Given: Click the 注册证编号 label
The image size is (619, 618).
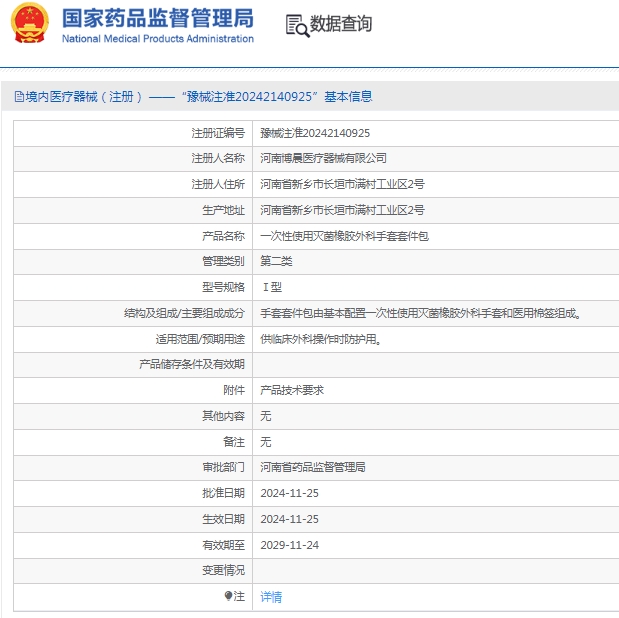Looking at the screenshot, I should coord(218,133).
